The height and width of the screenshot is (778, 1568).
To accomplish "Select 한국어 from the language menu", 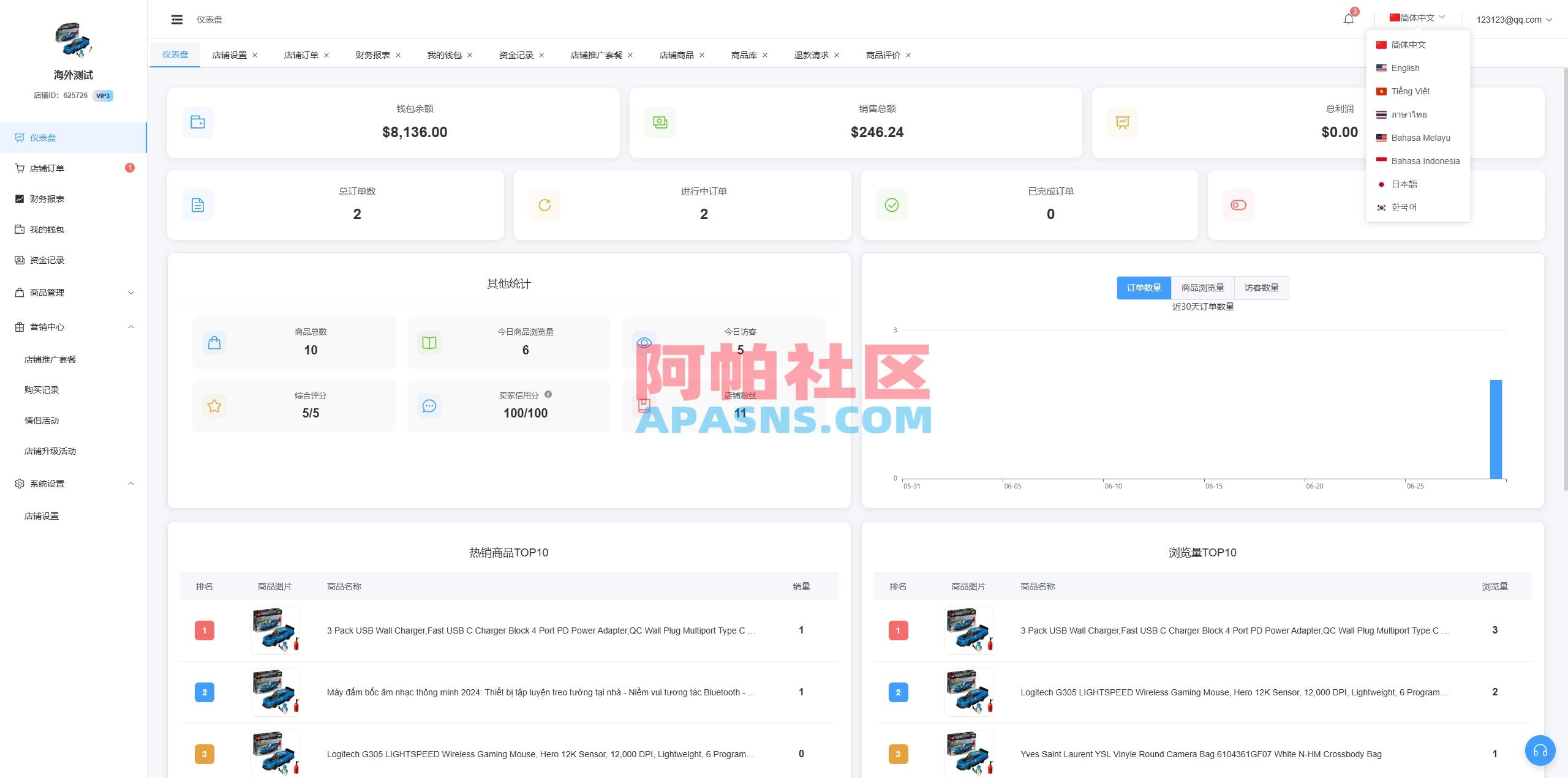I will pyautogui.click(x=1403, y=207).
